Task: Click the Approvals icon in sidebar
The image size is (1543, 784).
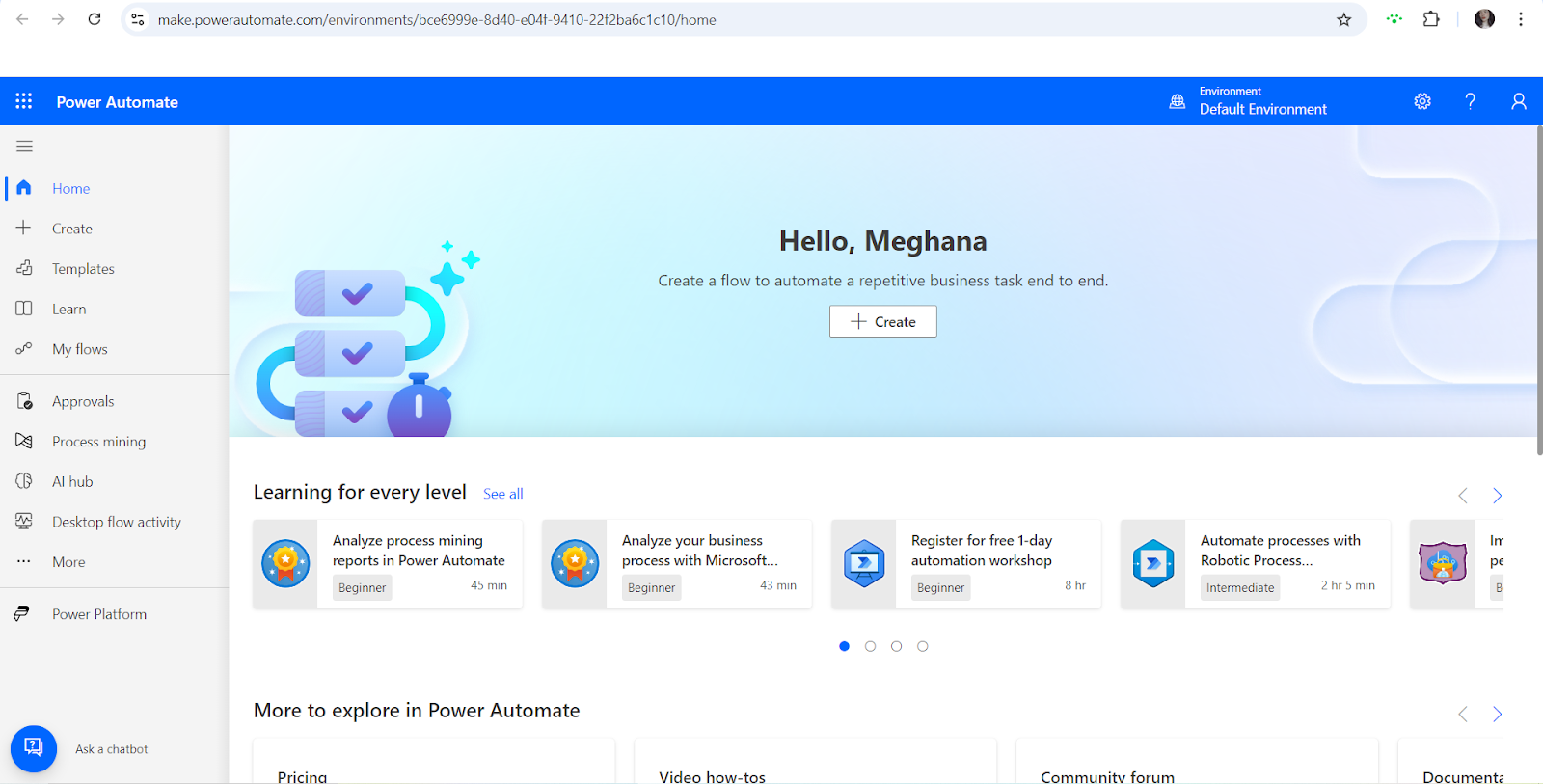Action: point(24,401)
